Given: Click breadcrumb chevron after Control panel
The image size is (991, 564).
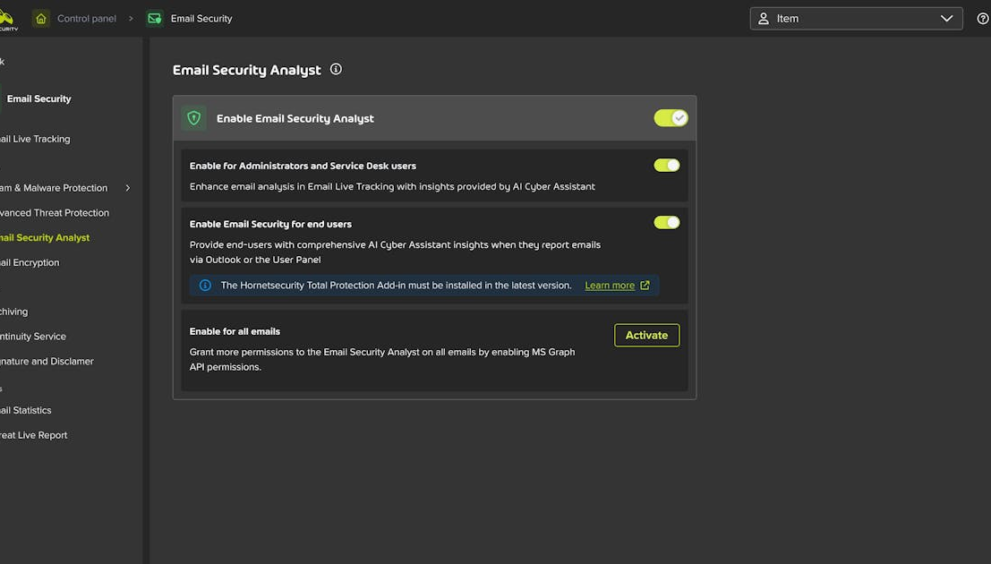Looking at the screenshot, I should tap(131, 18).
